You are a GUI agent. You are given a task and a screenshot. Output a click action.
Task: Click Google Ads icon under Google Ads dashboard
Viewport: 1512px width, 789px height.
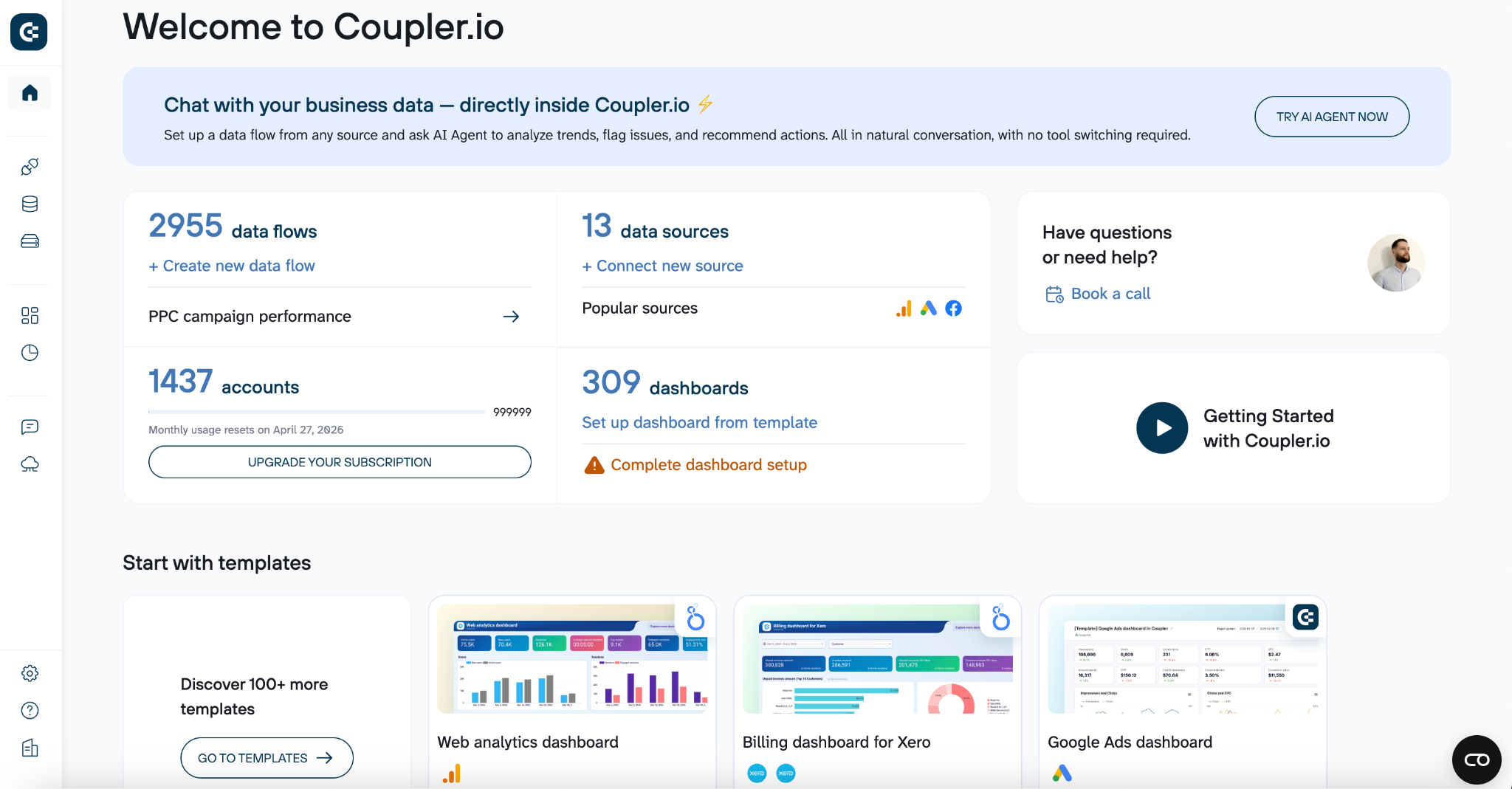click(x=1062, y=774)
